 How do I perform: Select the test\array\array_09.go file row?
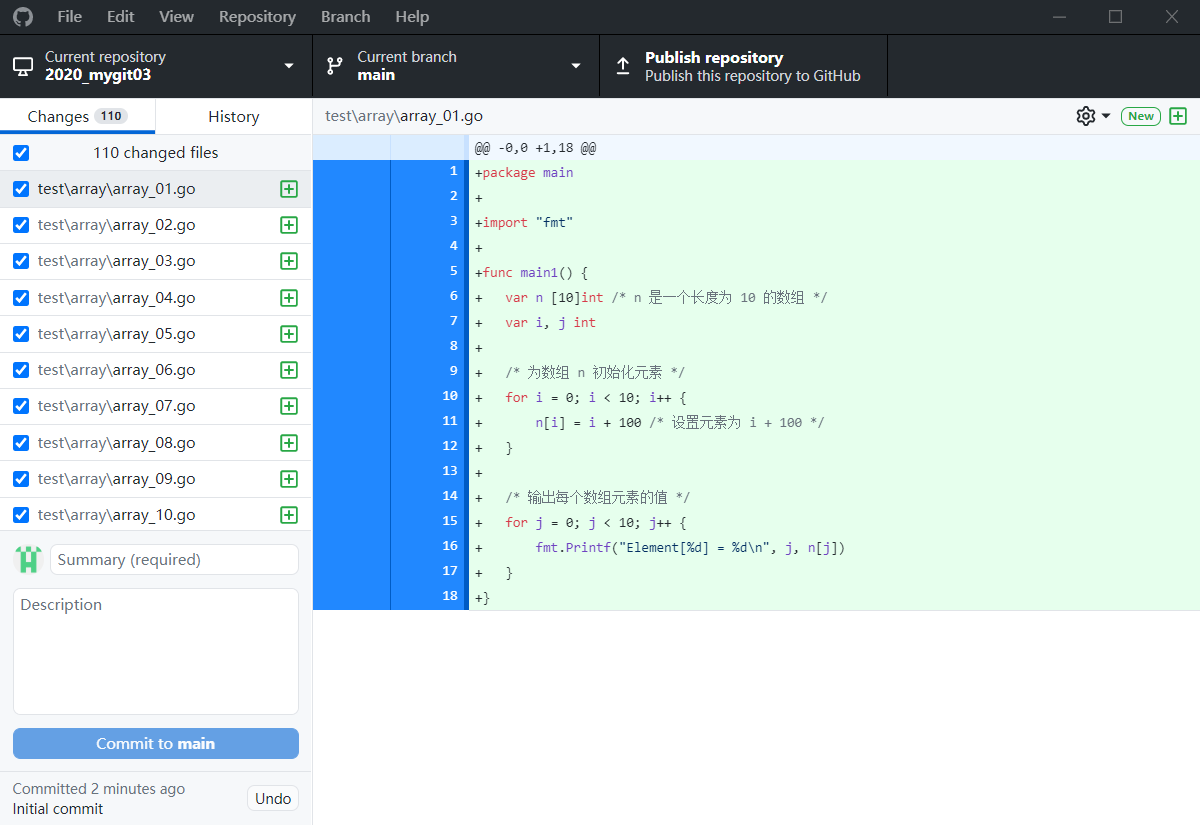(x=156, y=479)
